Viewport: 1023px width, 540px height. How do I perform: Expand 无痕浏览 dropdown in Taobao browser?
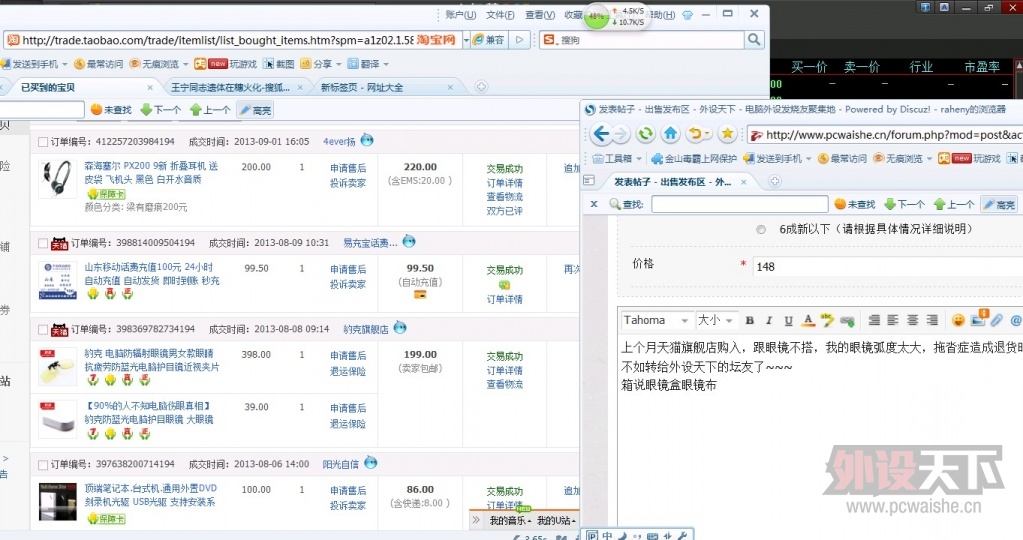(x=185, y=64)
